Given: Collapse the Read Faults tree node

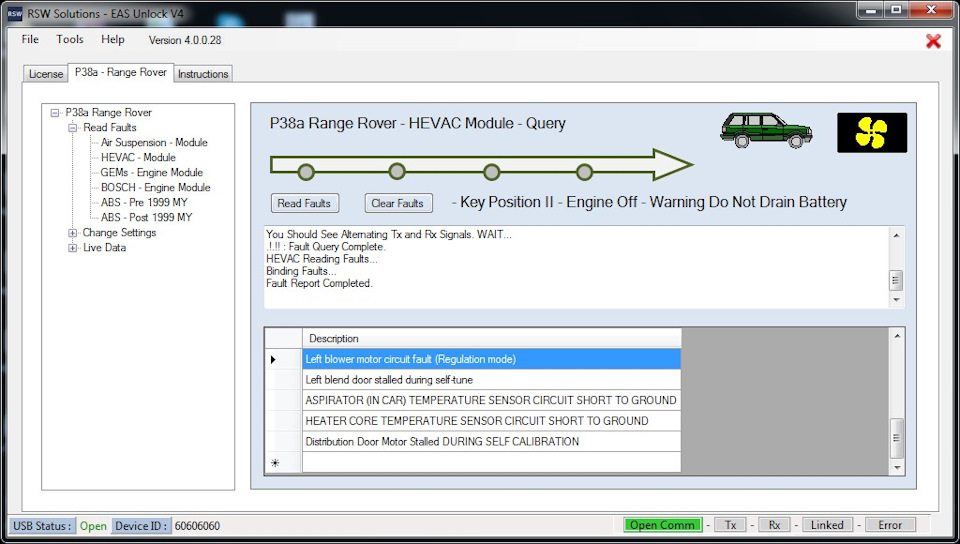Looking at the screenshot, I should (72, 127).
